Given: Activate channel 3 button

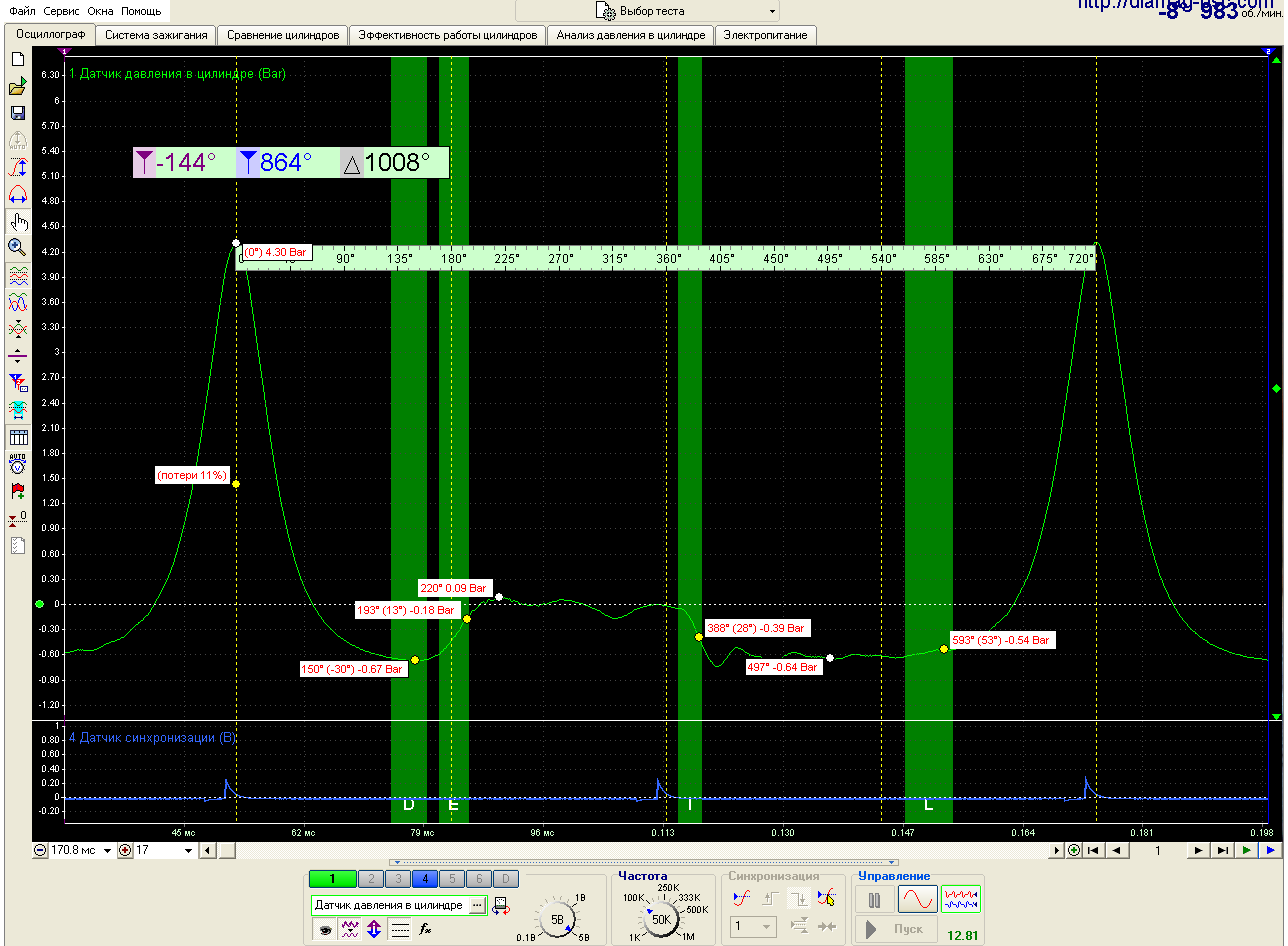Looking at the screenshot, I should coord(397,879).
